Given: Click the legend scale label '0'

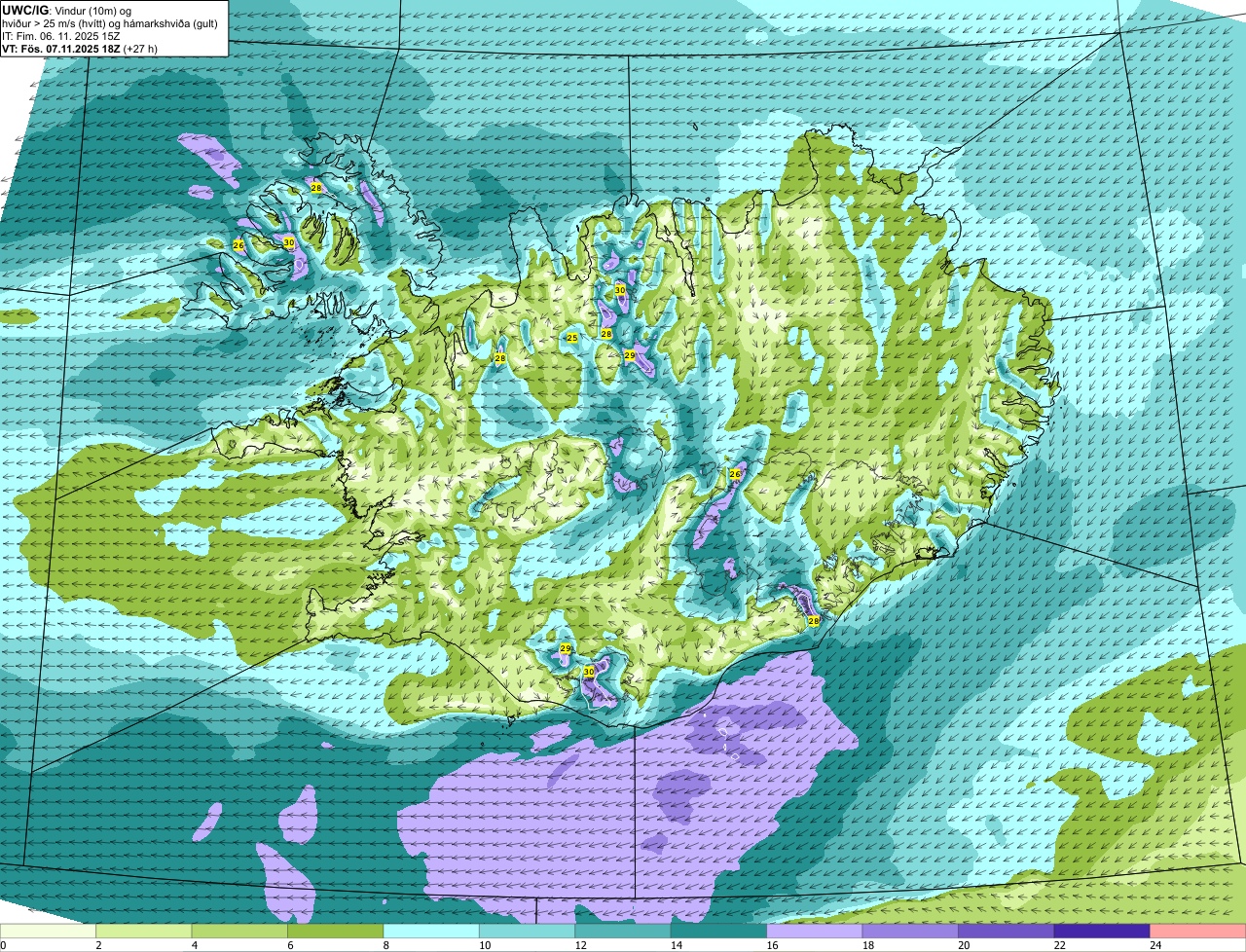Looking at the screenshot, I should (x=3, y=944).
